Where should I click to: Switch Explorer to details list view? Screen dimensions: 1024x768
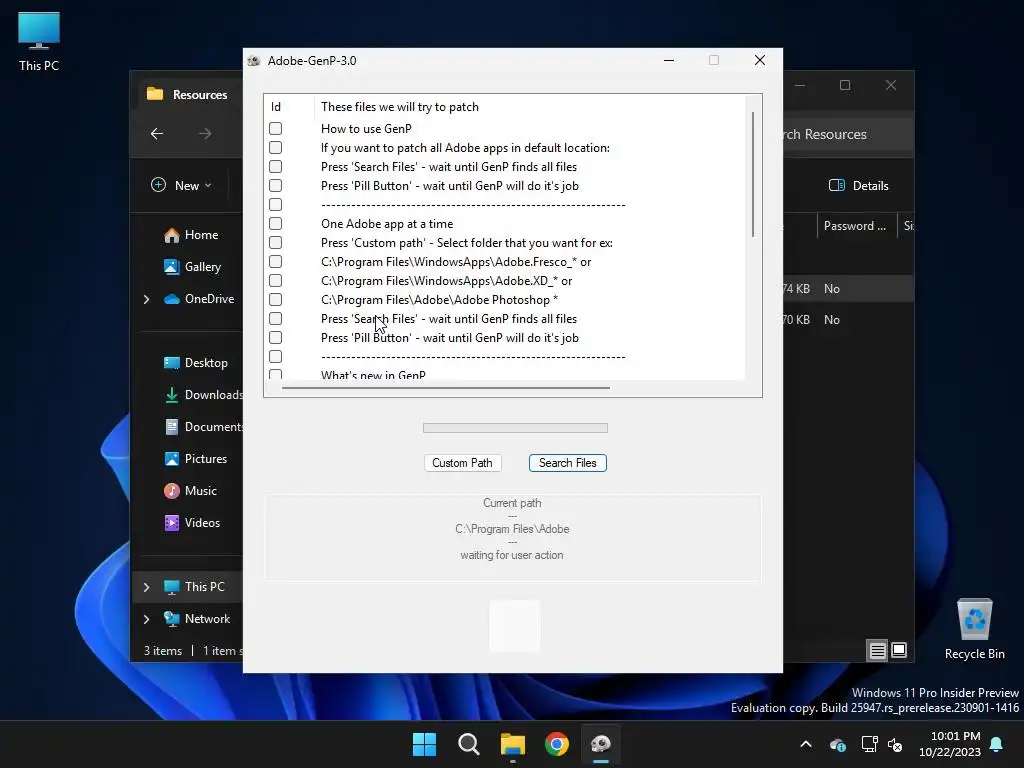(x=878, y=650)
